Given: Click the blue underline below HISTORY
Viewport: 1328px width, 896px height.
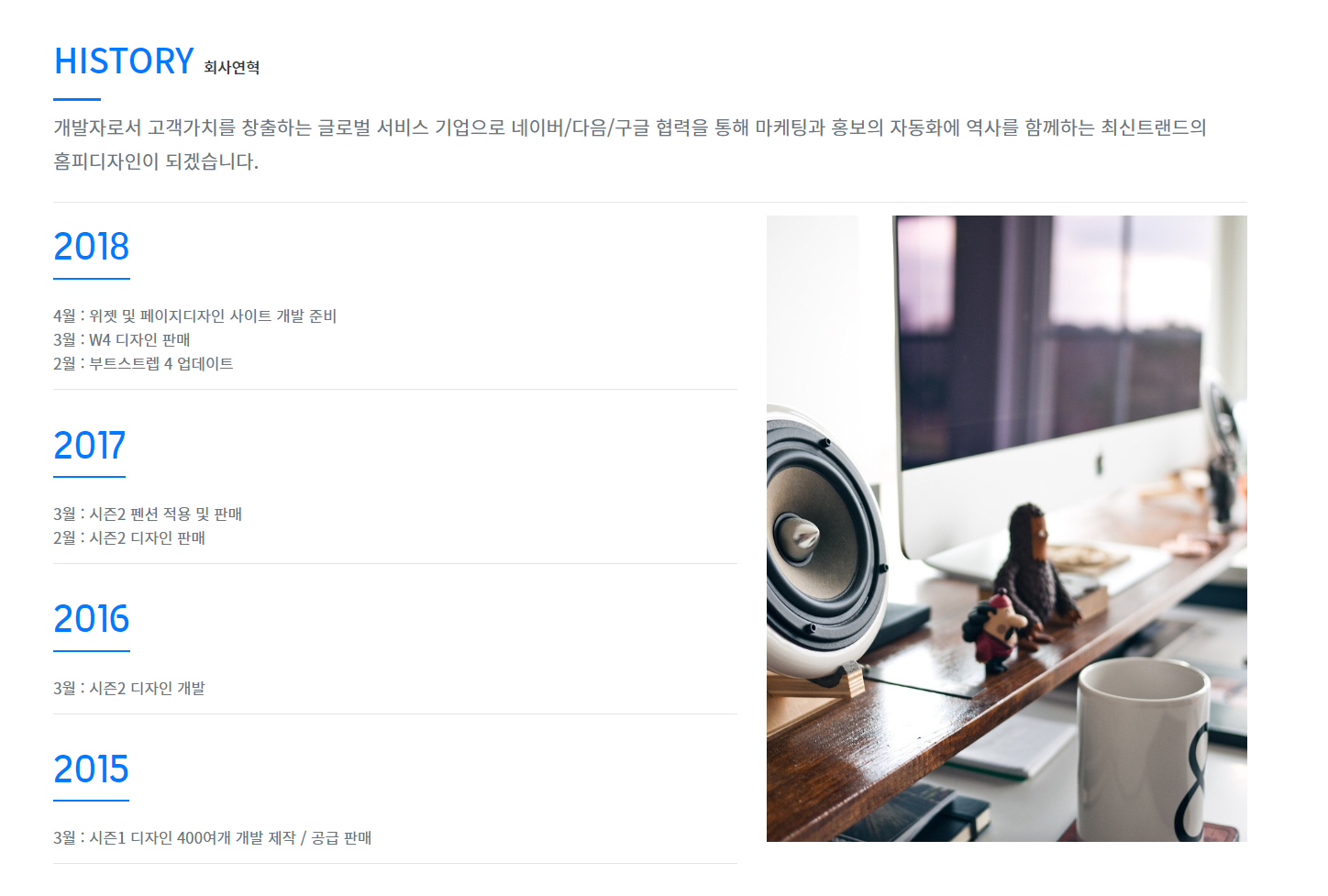Looking at the screenshot, I should [77, 99].
